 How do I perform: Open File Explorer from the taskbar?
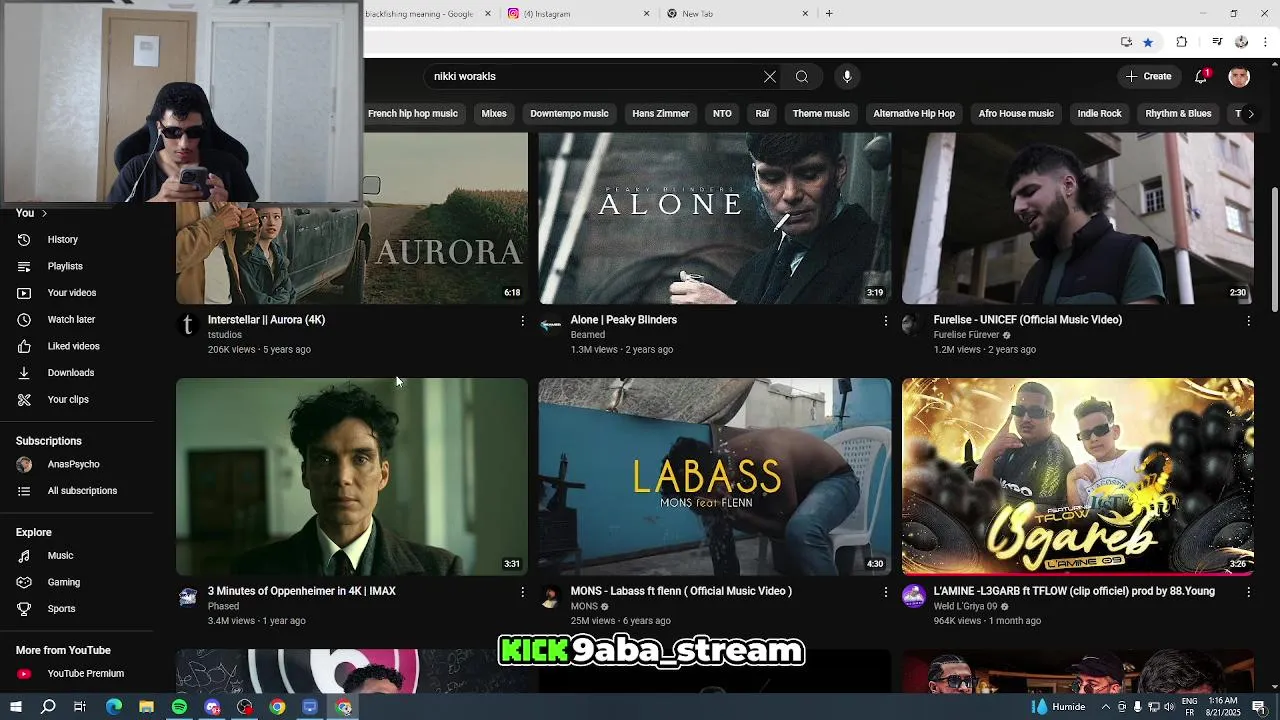(x=146, y=707)
